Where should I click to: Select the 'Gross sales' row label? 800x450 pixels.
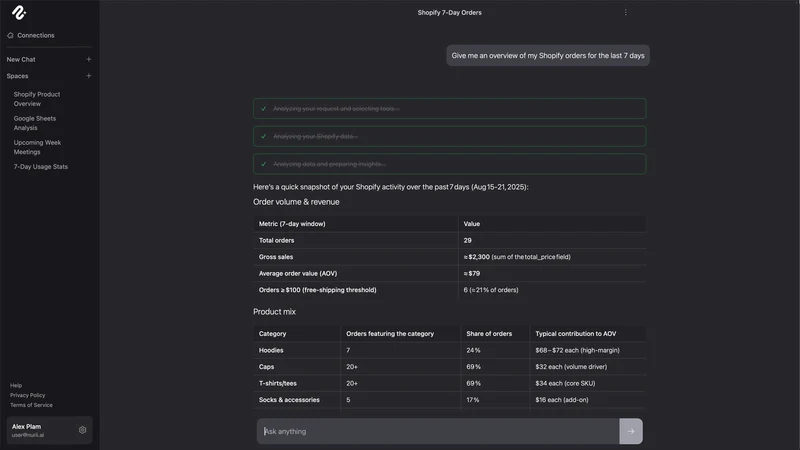coord(276,257)
